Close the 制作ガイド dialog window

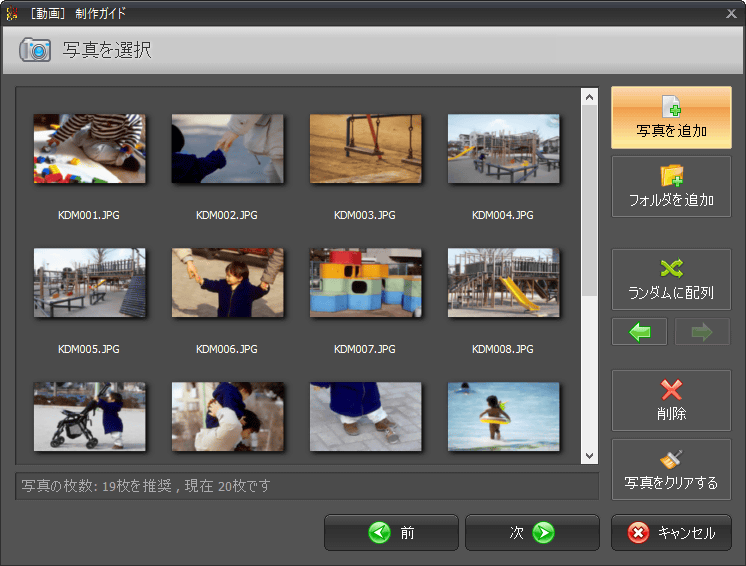(731, 13)
